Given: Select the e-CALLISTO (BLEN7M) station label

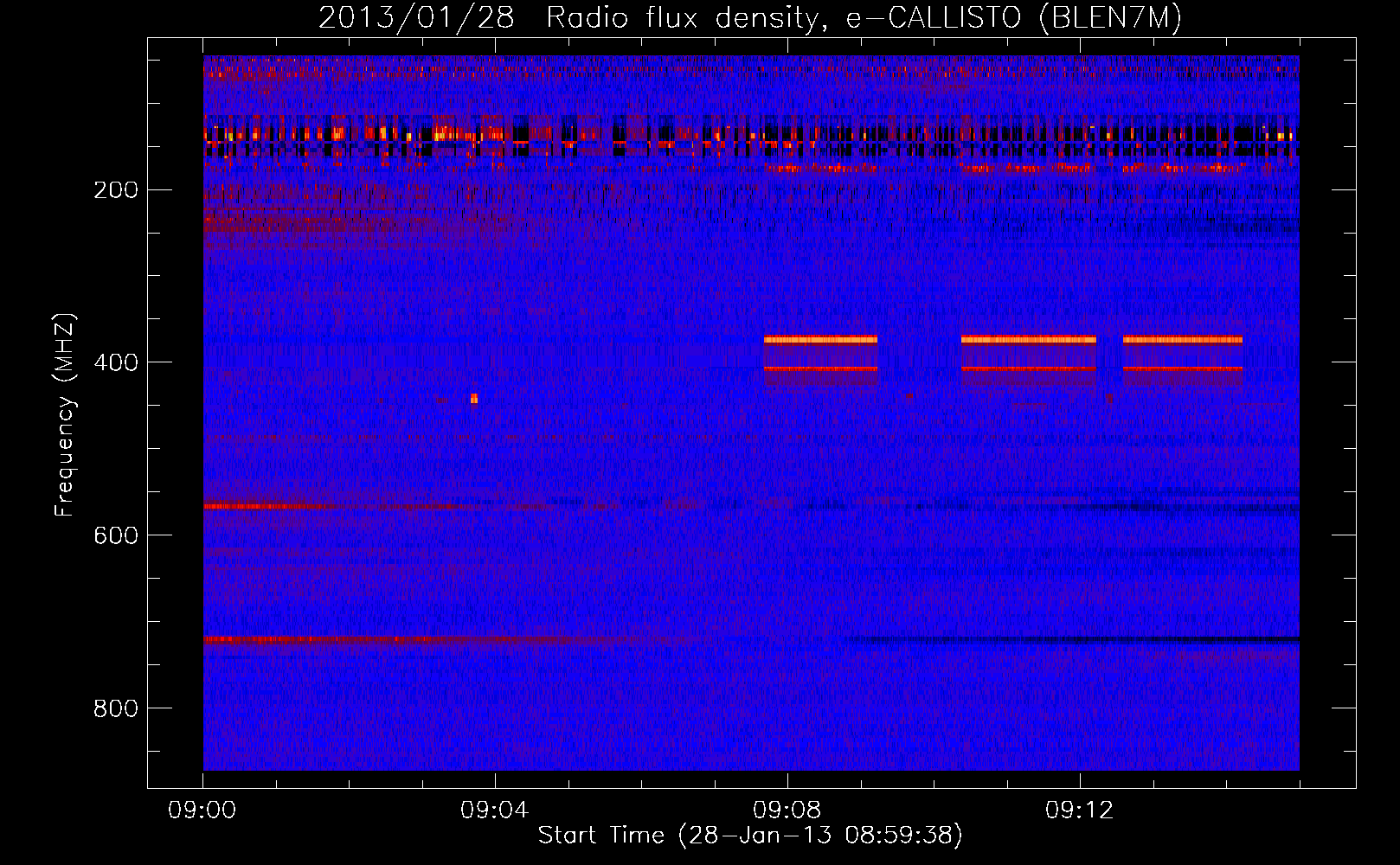Looking at the screenshot, I should pos(1013,17).
